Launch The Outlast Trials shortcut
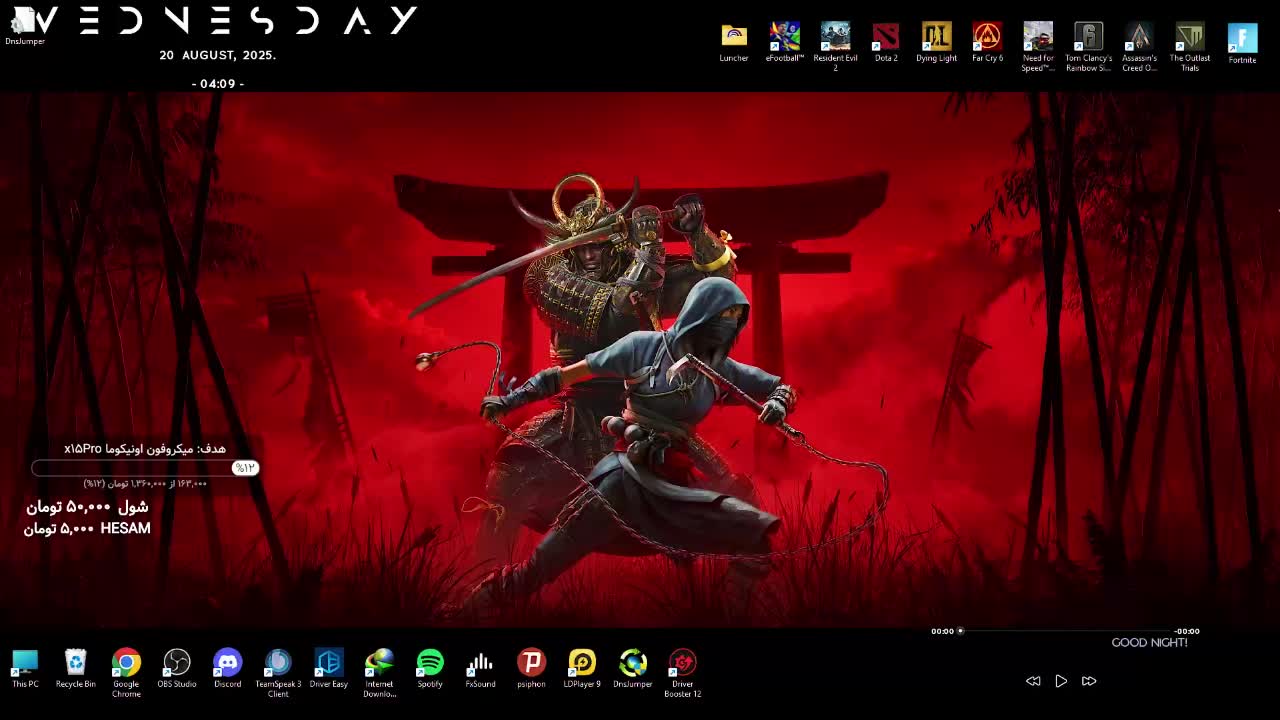 (1190, 46)
